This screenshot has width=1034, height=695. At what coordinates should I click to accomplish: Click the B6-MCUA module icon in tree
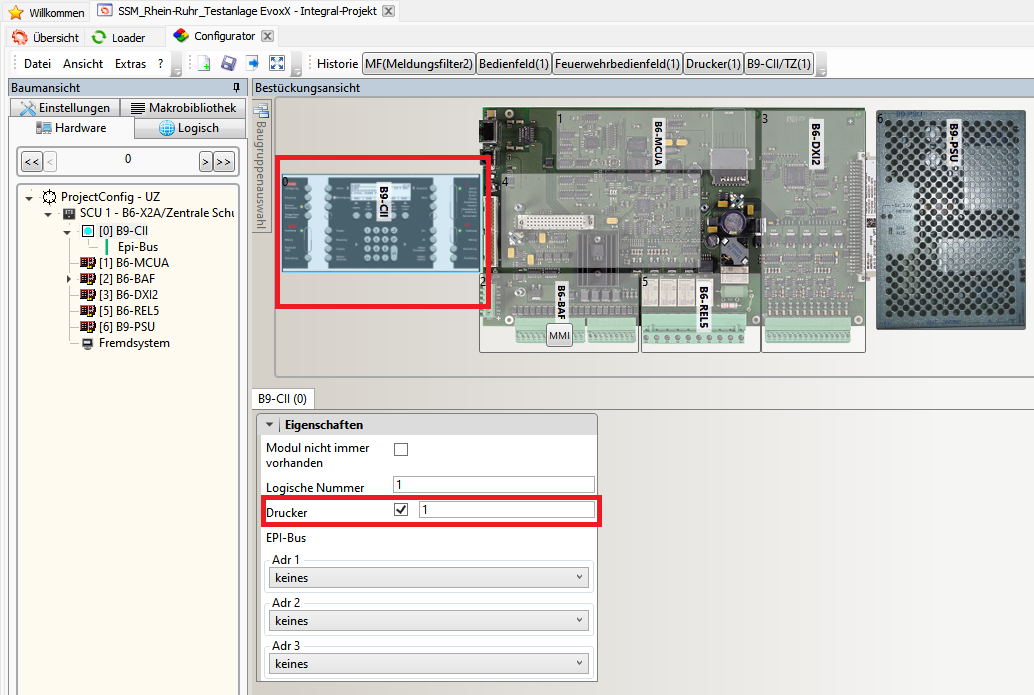(x=88, y=262)
